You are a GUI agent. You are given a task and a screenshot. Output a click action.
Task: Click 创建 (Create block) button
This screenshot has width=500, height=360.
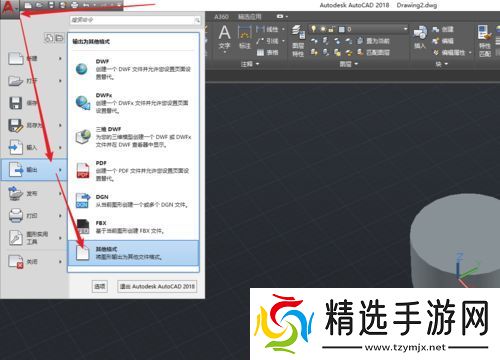click(x=443, y=29)
